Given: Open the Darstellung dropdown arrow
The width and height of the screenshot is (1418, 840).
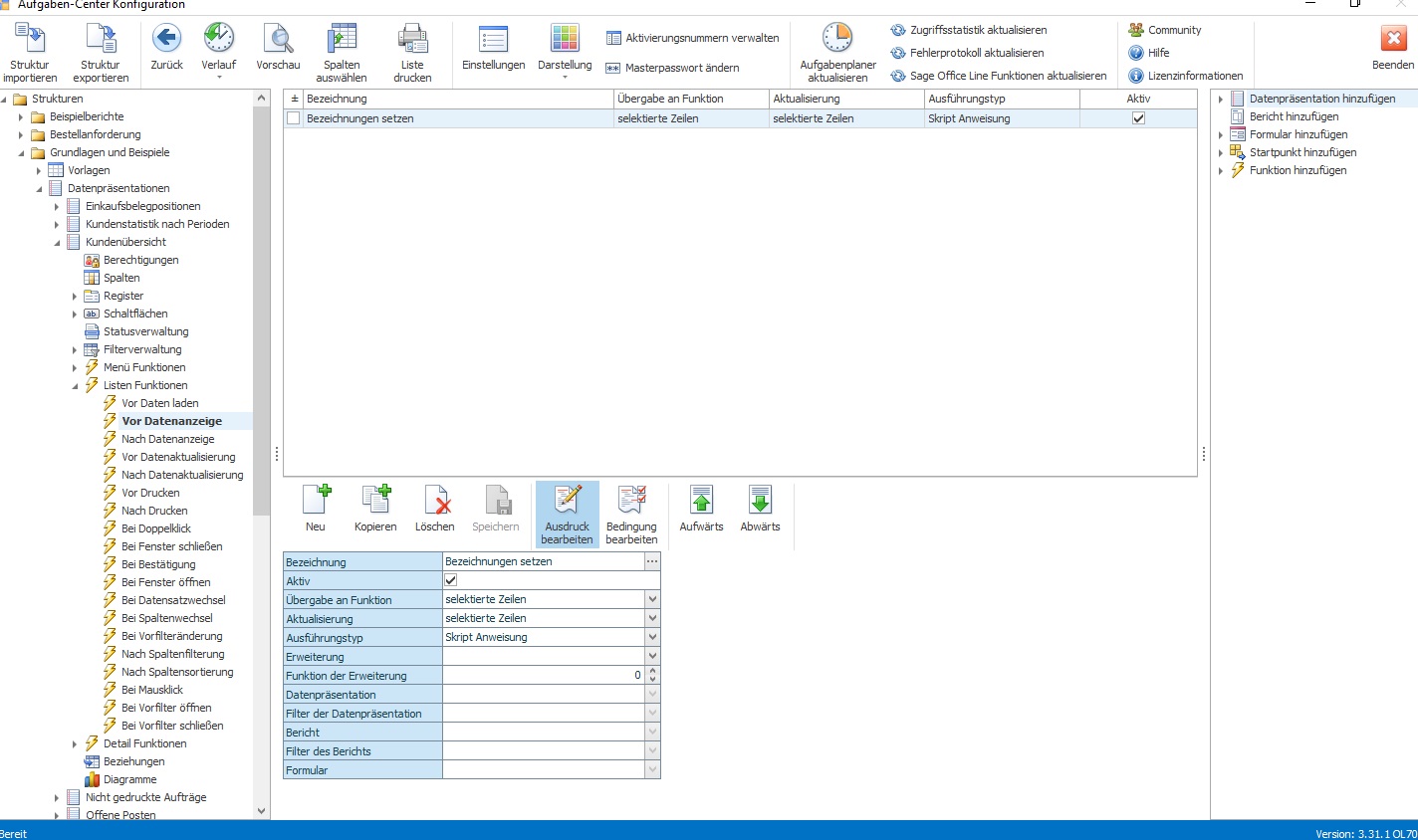Looking at the screenshot, I should coord(565,78).
